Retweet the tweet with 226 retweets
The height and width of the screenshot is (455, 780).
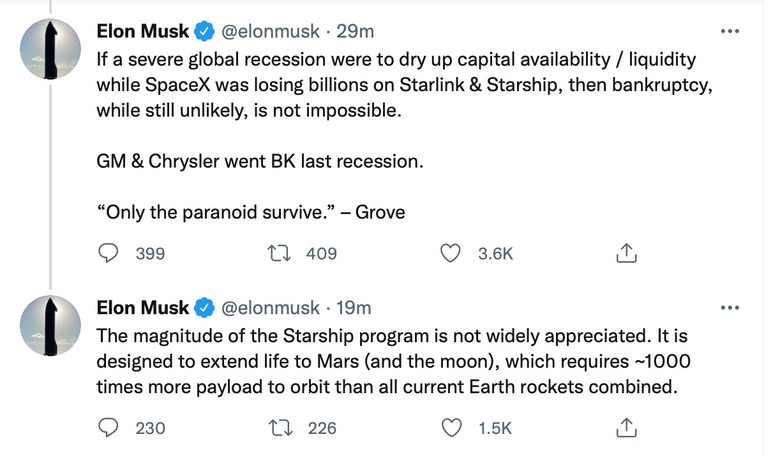[281, 428]
